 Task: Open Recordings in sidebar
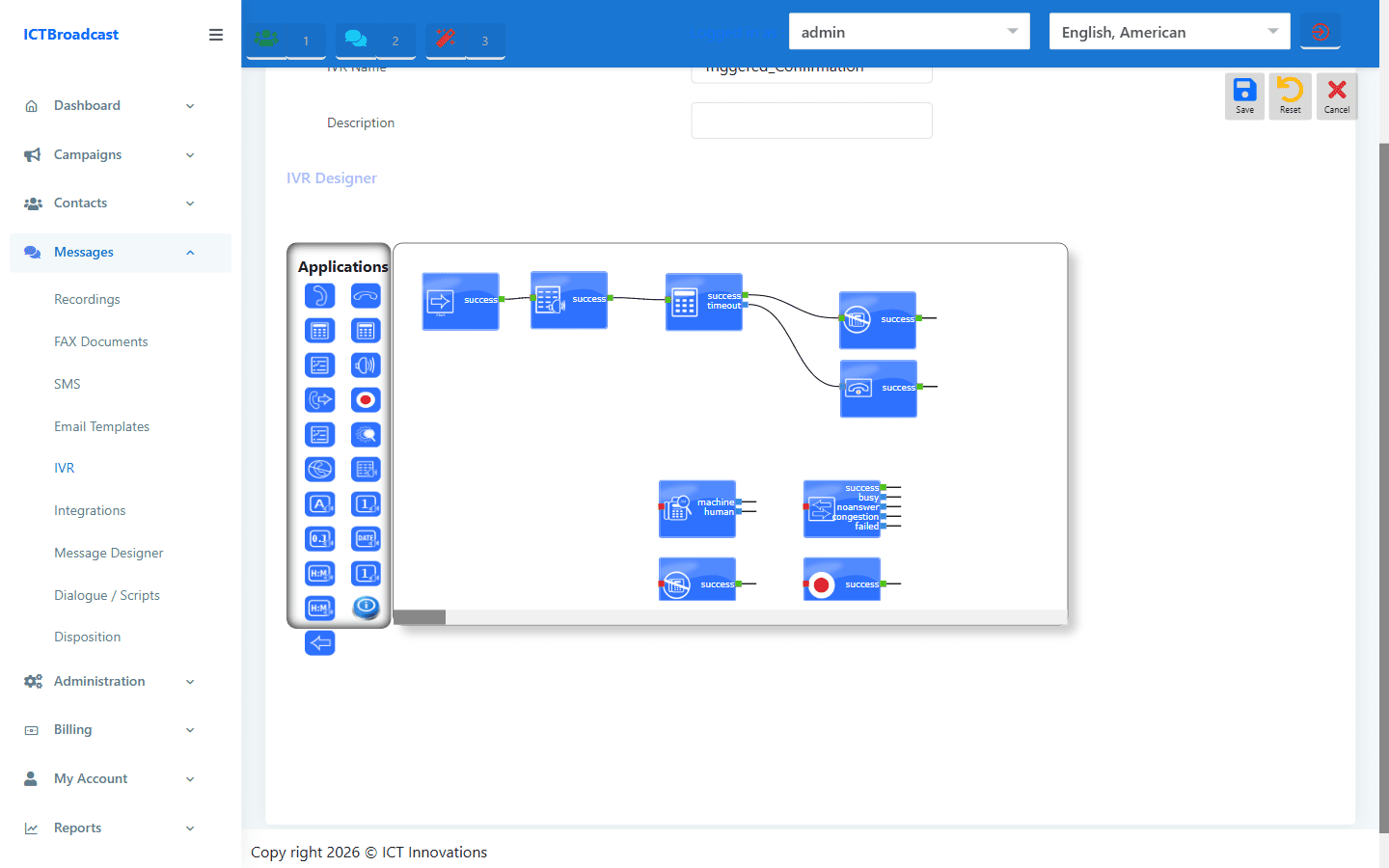(x=87, y=299)
